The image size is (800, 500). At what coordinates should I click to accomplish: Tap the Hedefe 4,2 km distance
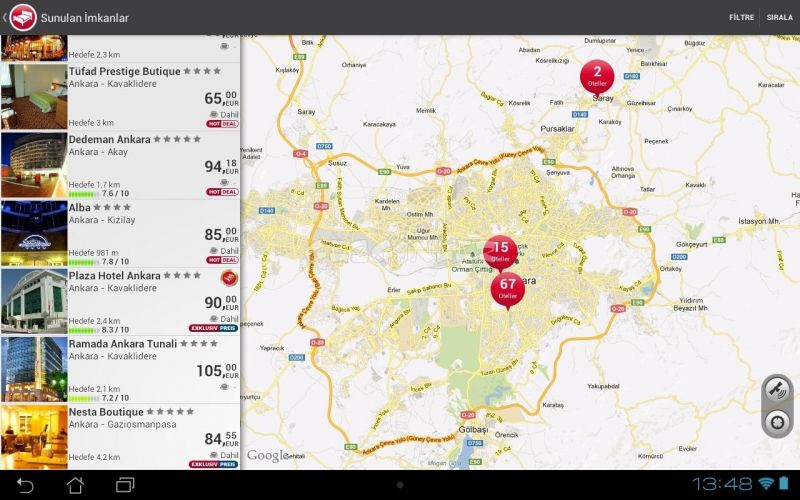(x=94, y=457)
